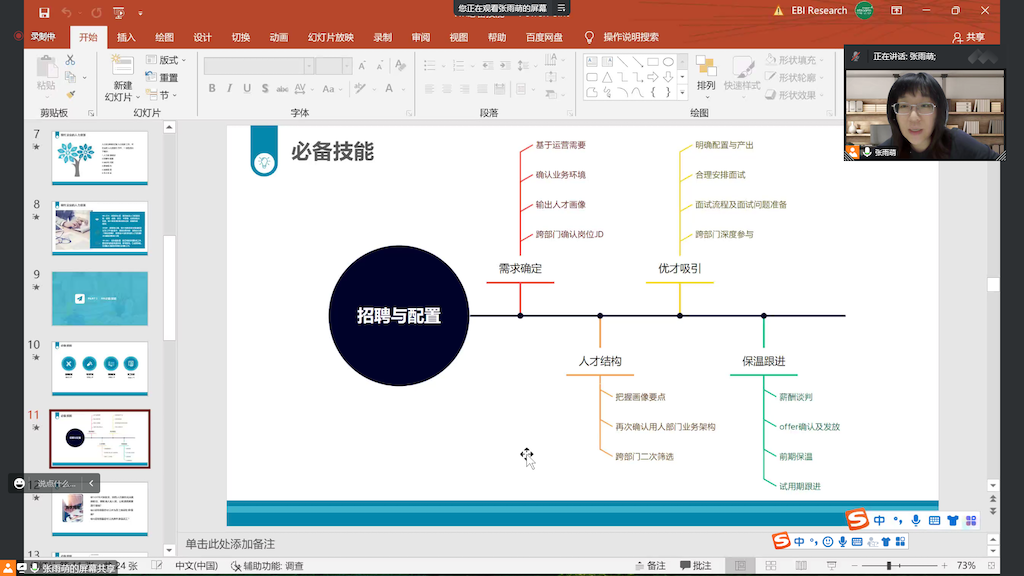Screen dimensions: 1024x576
Task: Select the oval shape from shapes gallery
Action: coord(668,61)
